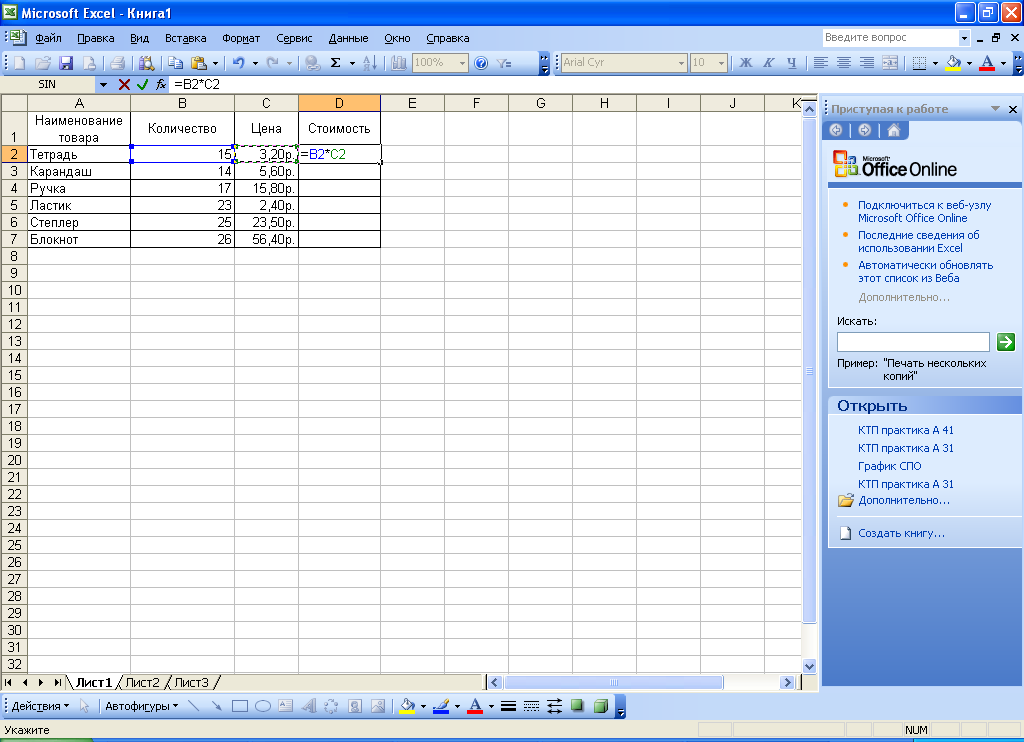The image size is (1024, 742).
Task: Insert WordArt from drawing toolbar
Action: point(309,706)
